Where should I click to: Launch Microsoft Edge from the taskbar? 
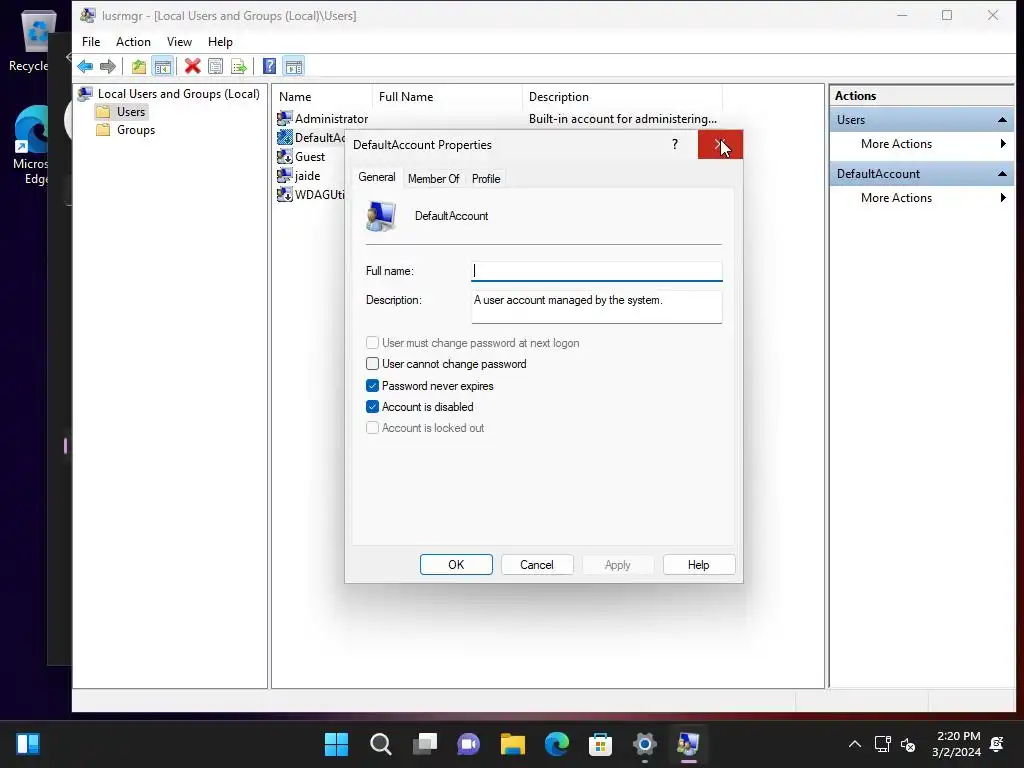556,744
